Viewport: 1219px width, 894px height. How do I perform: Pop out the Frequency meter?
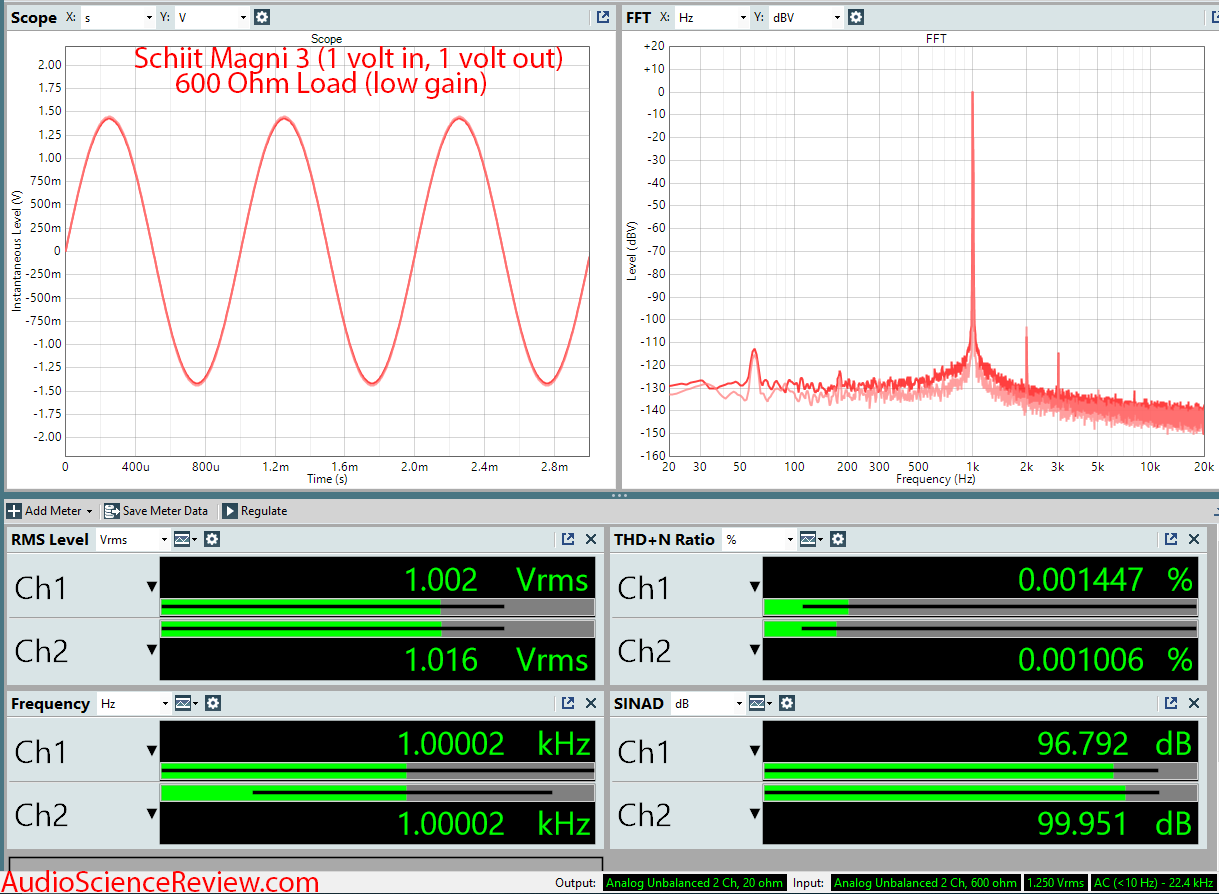coord(568,703)
